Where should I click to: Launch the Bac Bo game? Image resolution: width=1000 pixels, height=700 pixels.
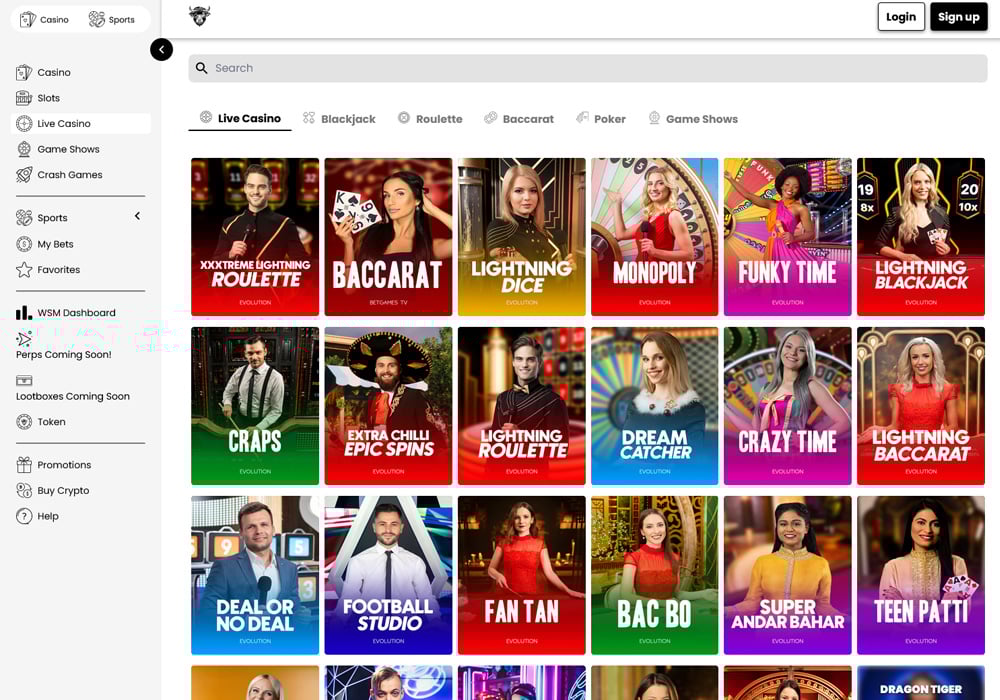[654, 575]
